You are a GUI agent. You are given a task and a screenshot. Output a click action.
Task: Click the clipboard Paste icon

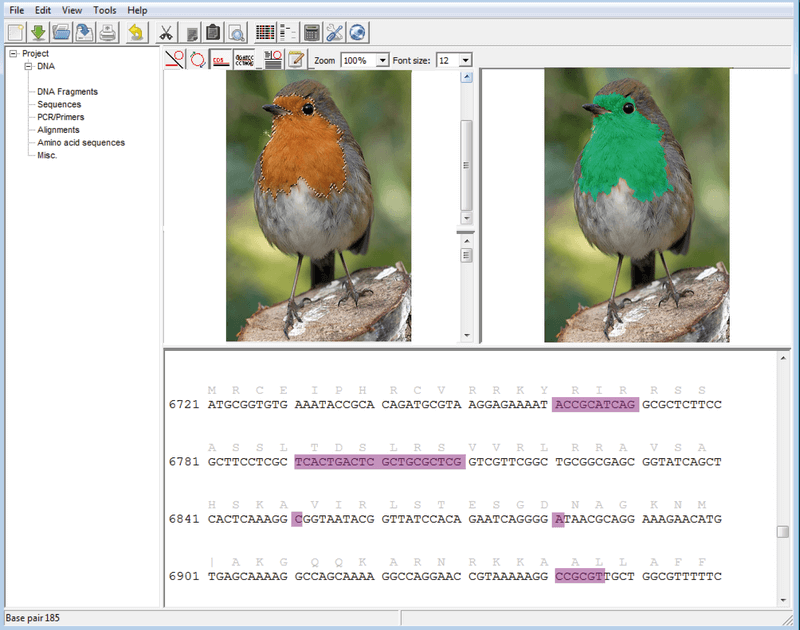point(212,32)
